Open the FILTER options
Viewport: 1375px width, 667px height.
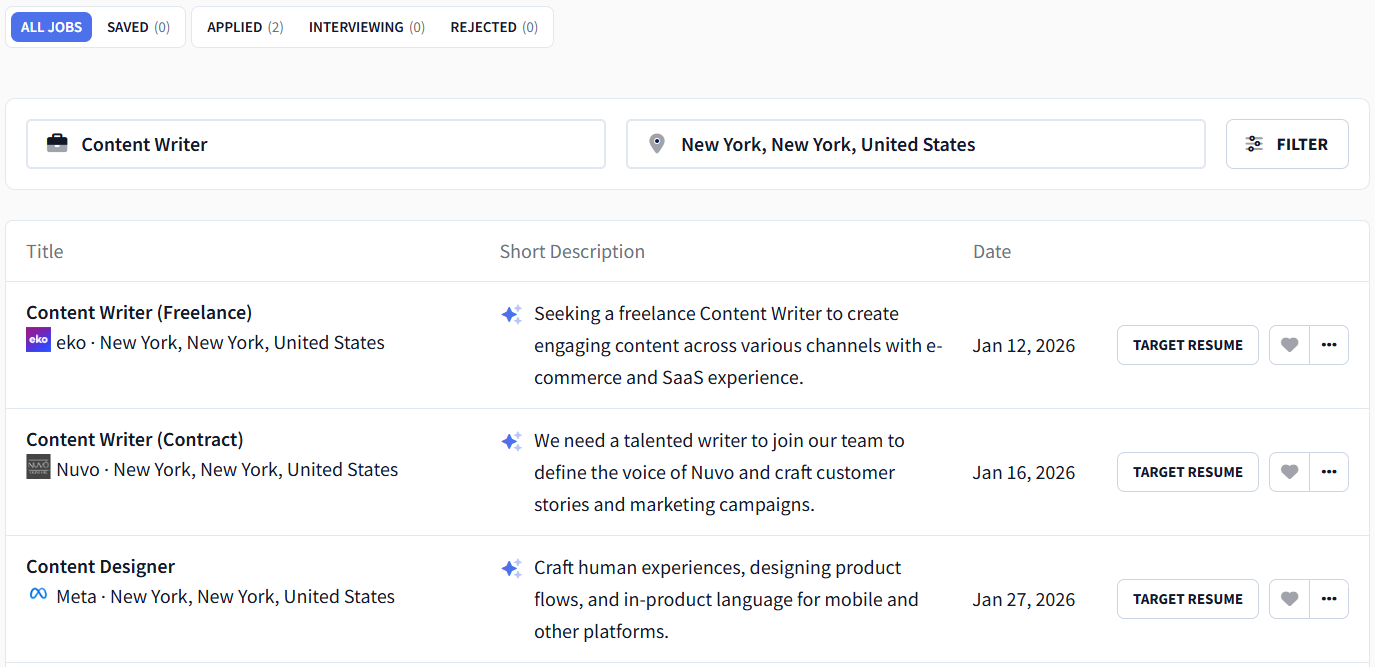[1287, 144]
